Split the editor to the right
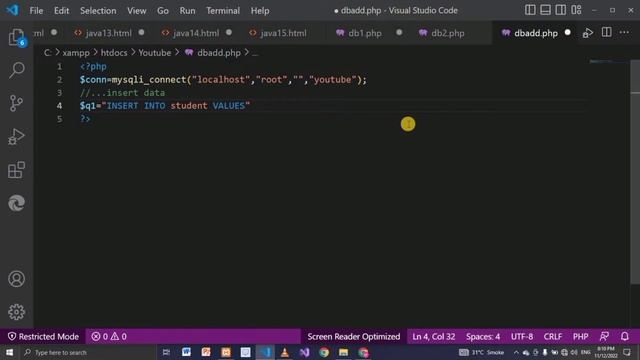This screenshot has height=360, width=640. (607, 33)
